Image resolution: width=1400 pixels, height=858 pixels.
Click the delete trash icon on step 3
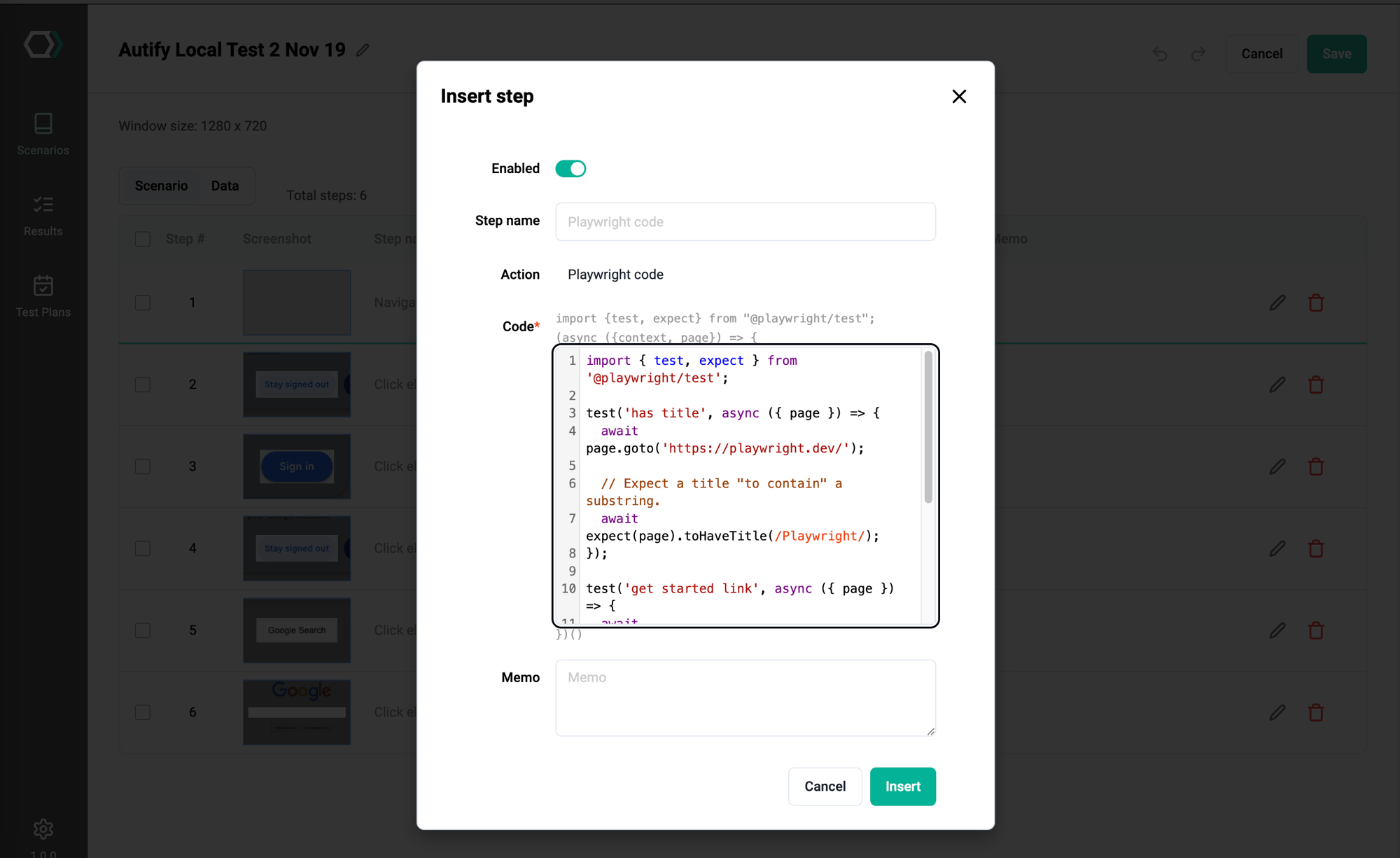[1316, 466]
